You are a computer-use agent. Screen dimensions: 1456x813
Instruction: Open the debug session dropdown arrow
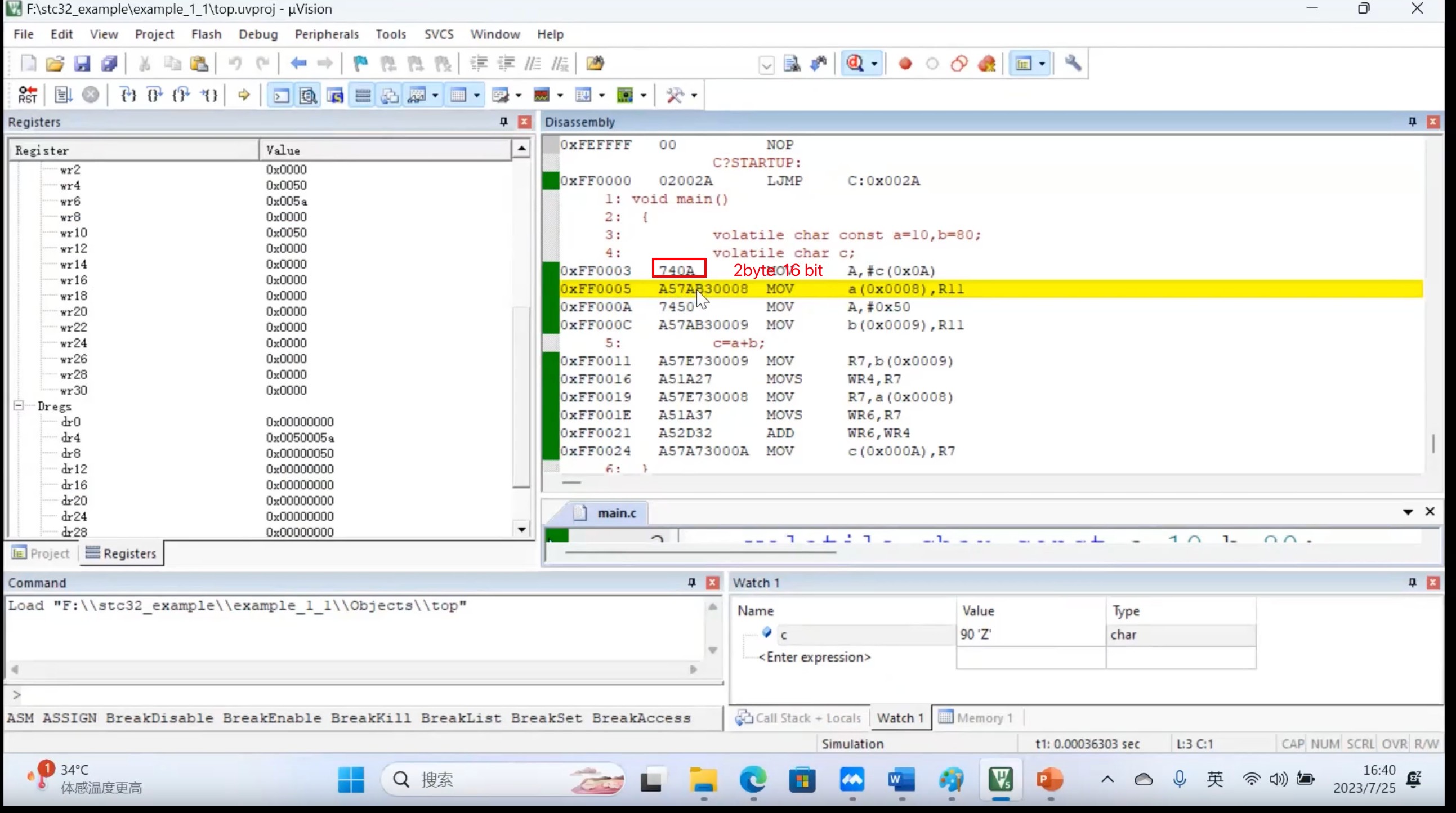(x=874, y=63)
